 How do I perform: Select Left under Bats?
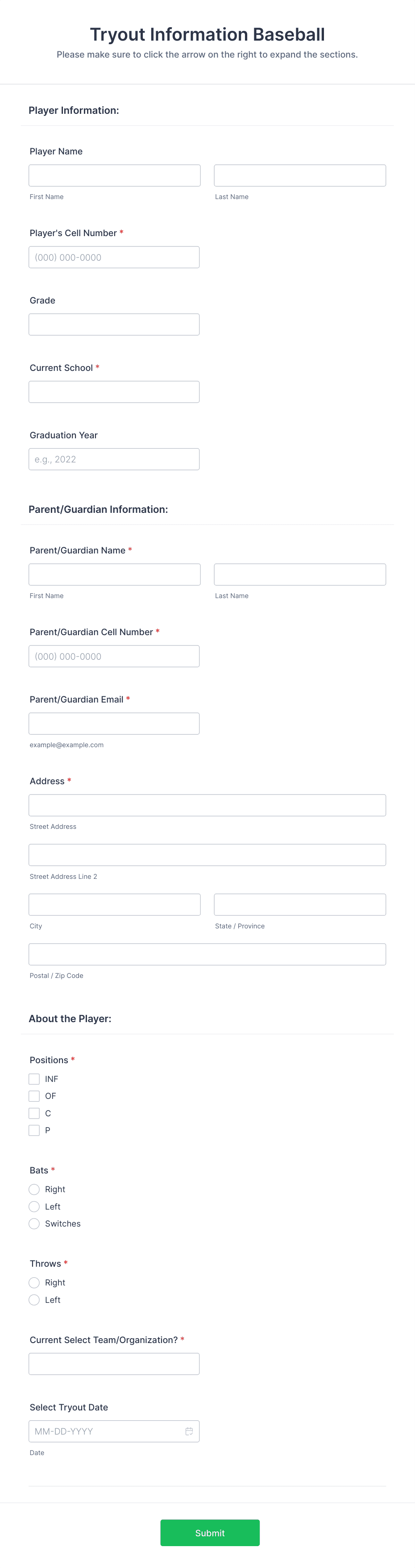point(34,1206)
